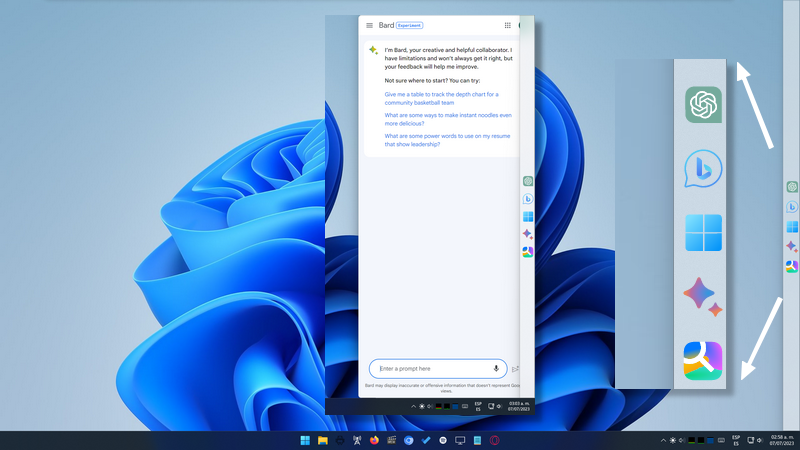Open ESP language switcher on main taskbar
The height and width of the screenshot is (450, 800).
[x=736, y=440]
